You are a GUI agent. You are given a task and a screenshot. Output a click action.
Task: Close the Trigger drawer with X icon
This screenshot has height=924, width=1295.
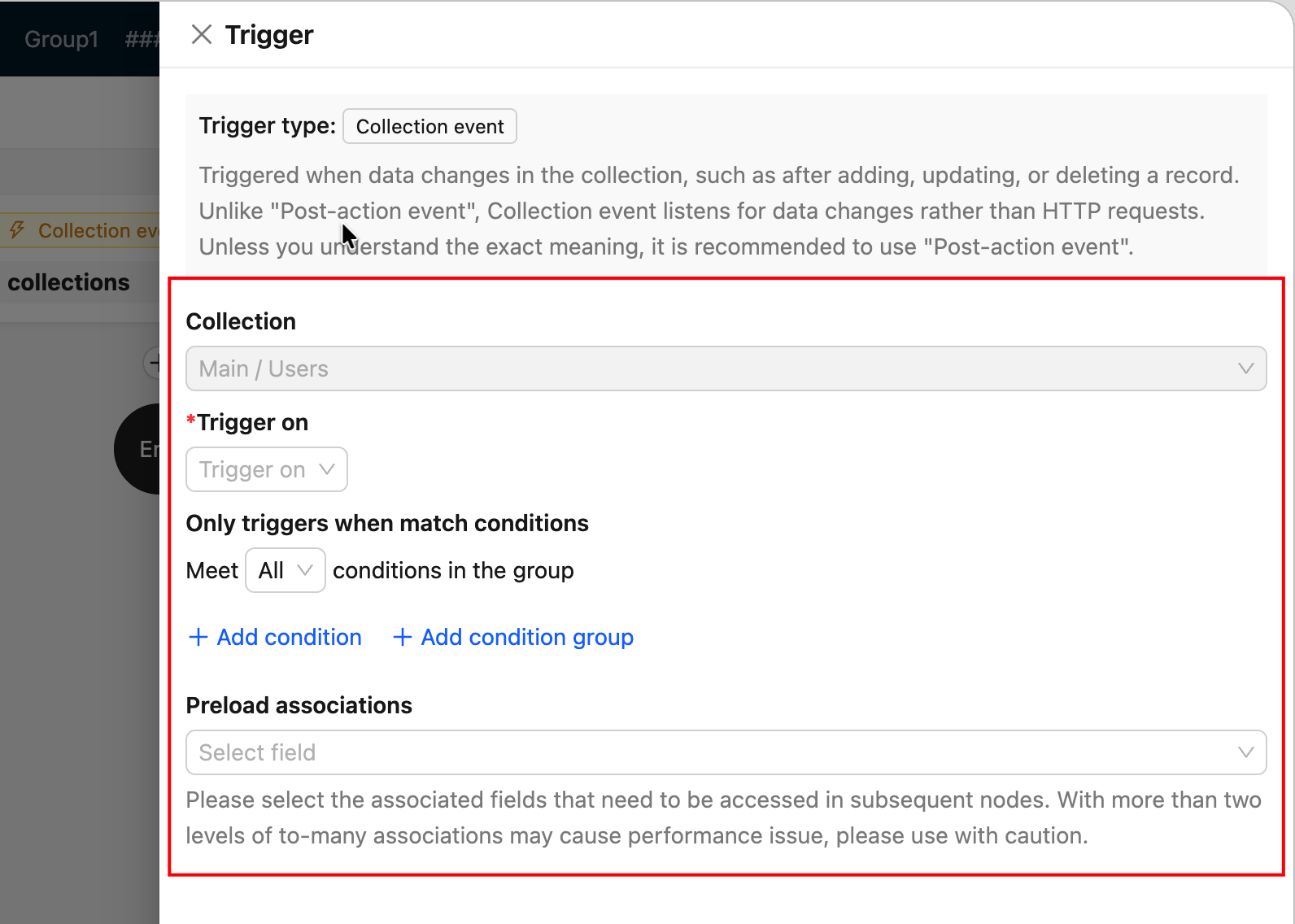pyautogui.click(x=201, y=35)
